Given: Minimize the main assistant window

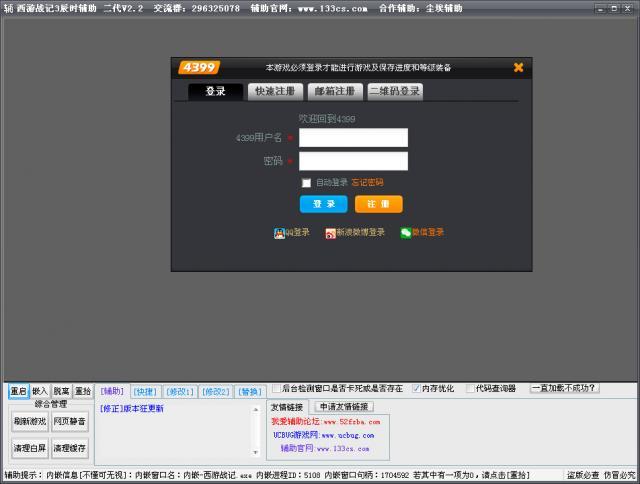Looking at the screenshot, I should pyautogui.click(x=600, y=8).
